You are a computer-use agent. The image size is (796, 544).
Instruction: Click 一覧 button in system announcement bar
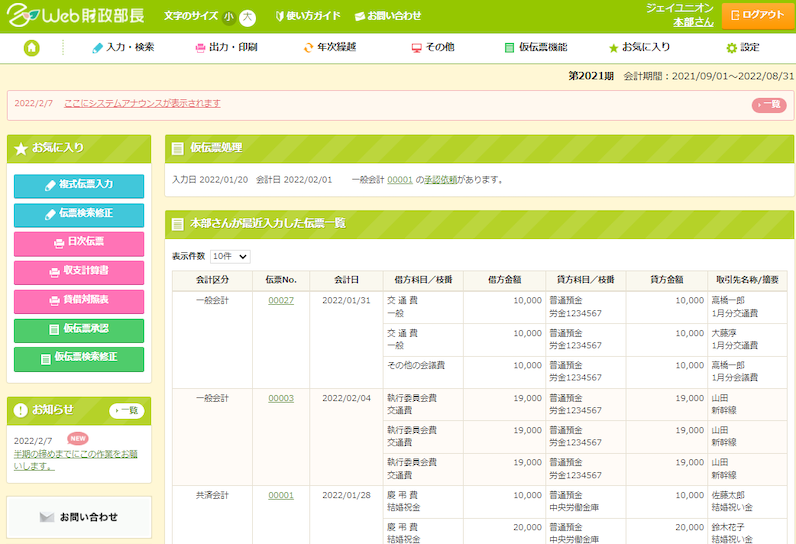pos(768,104)
